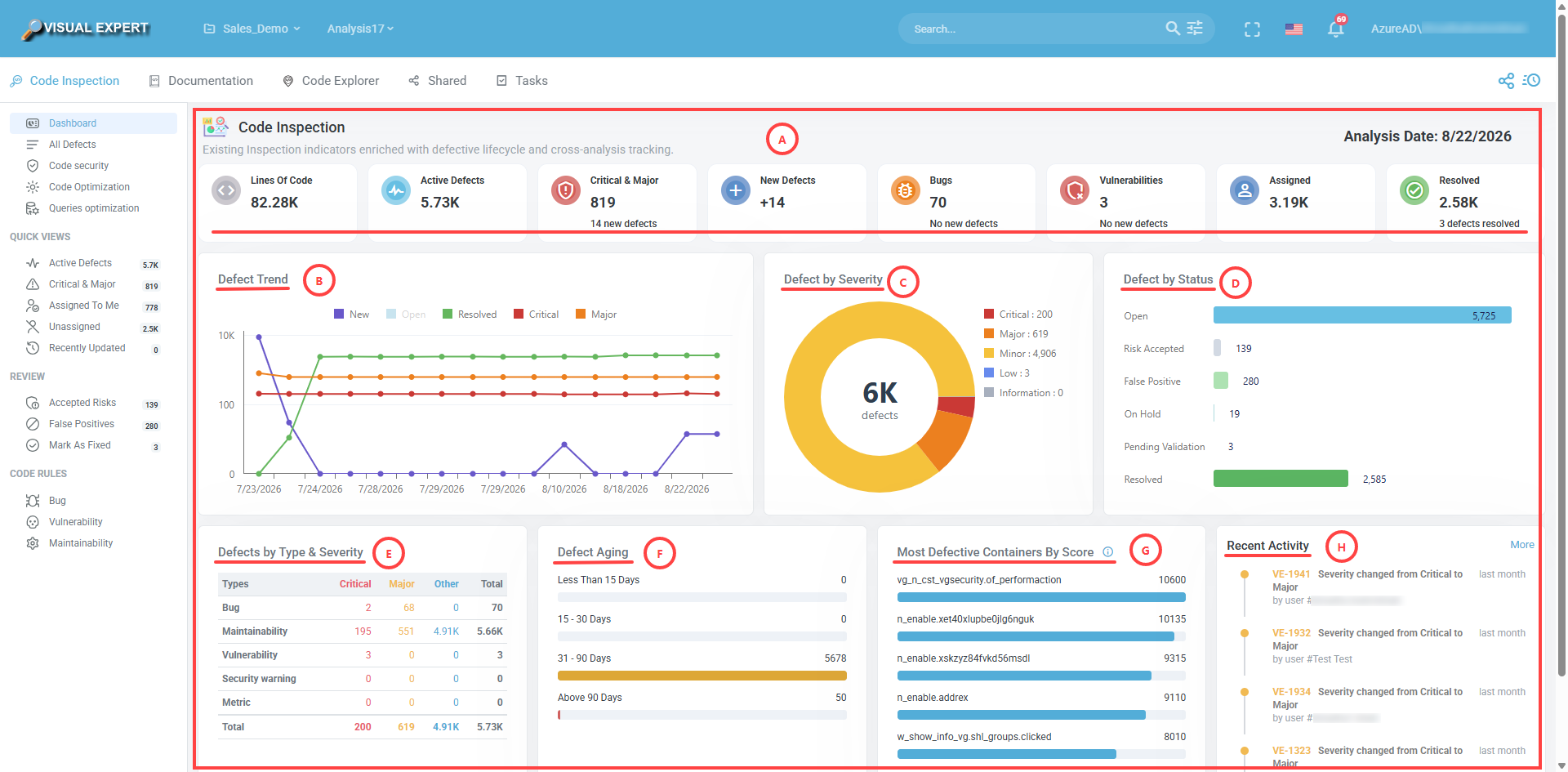Open the Shared tab

click(x=438, y=81)
